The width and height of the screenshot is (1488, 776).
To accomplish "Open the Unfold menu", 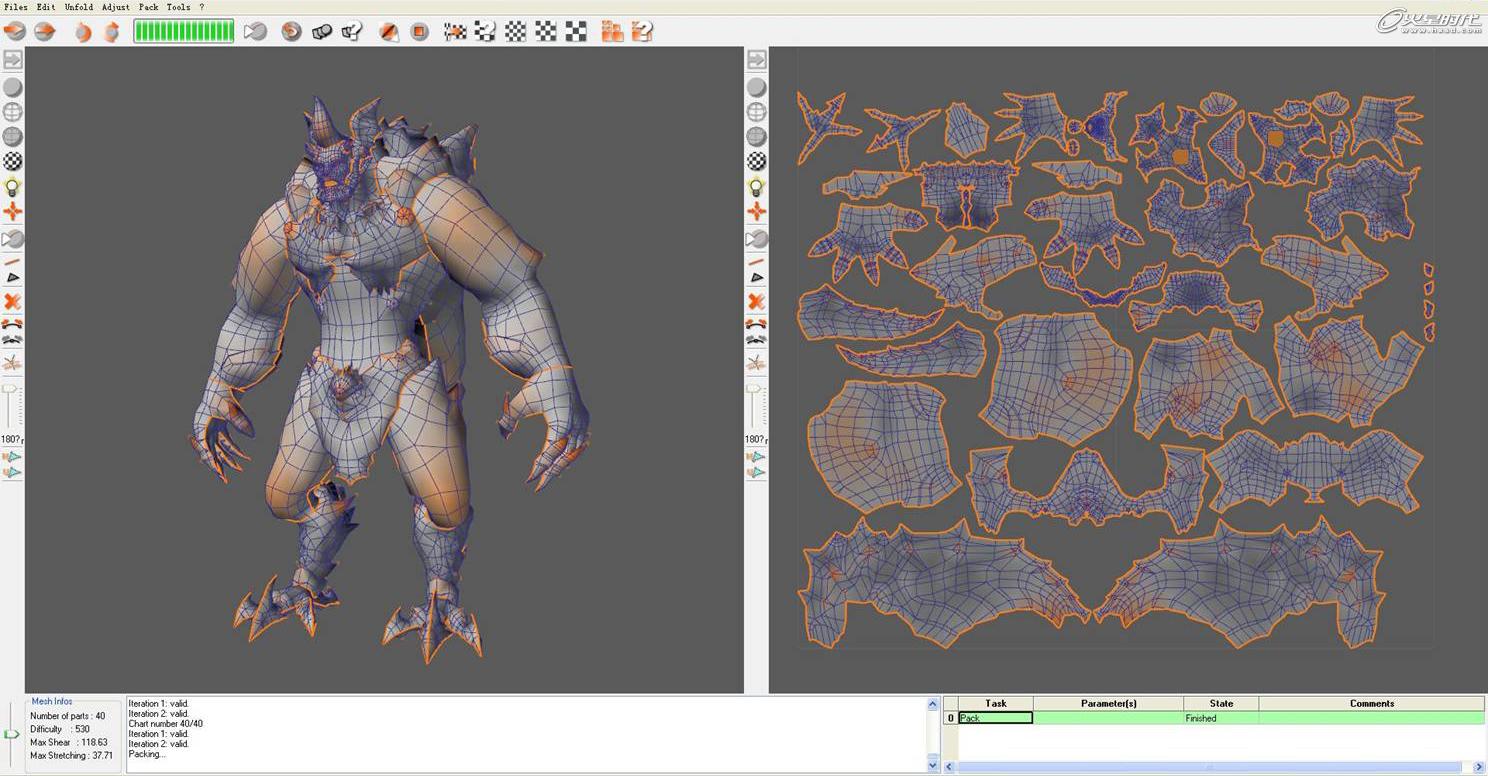I will point(79,7).
